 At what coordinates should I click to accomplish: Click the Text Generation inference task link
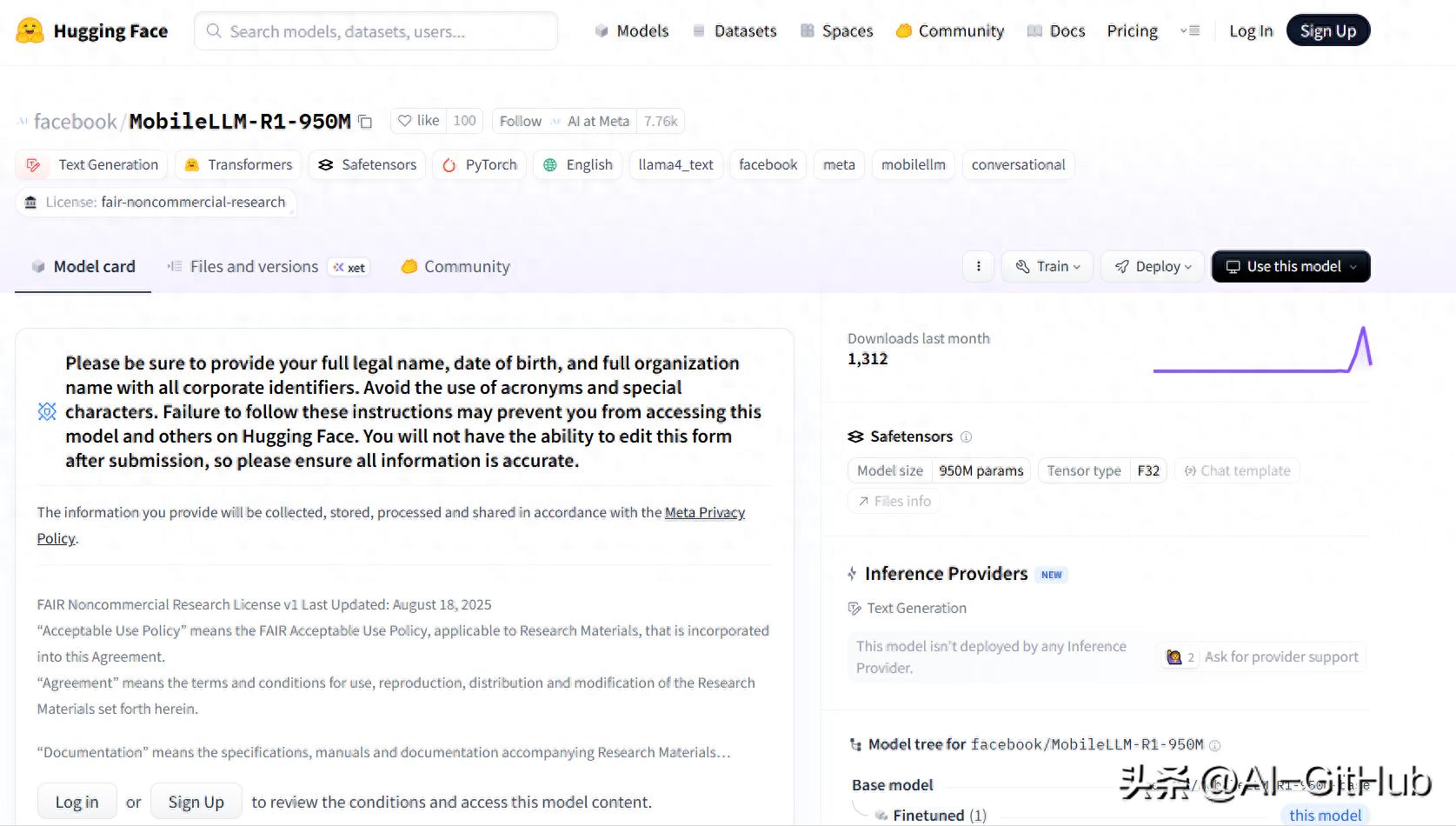[x=907, y=609]
